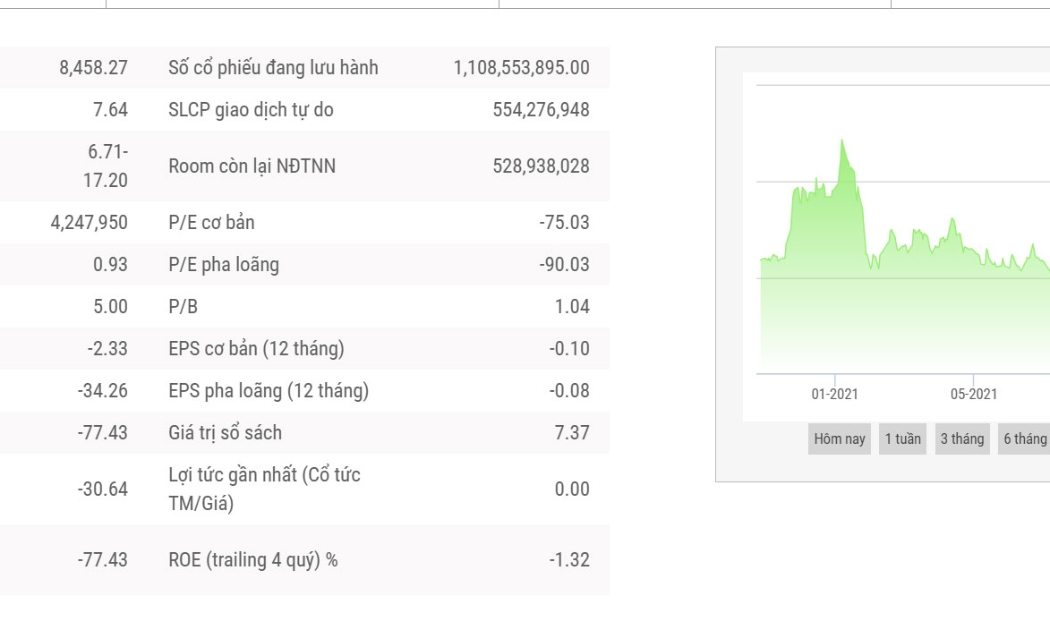Click the P/B label
1050x630 pixels.
pyautogui.click(x=183, y=307)
